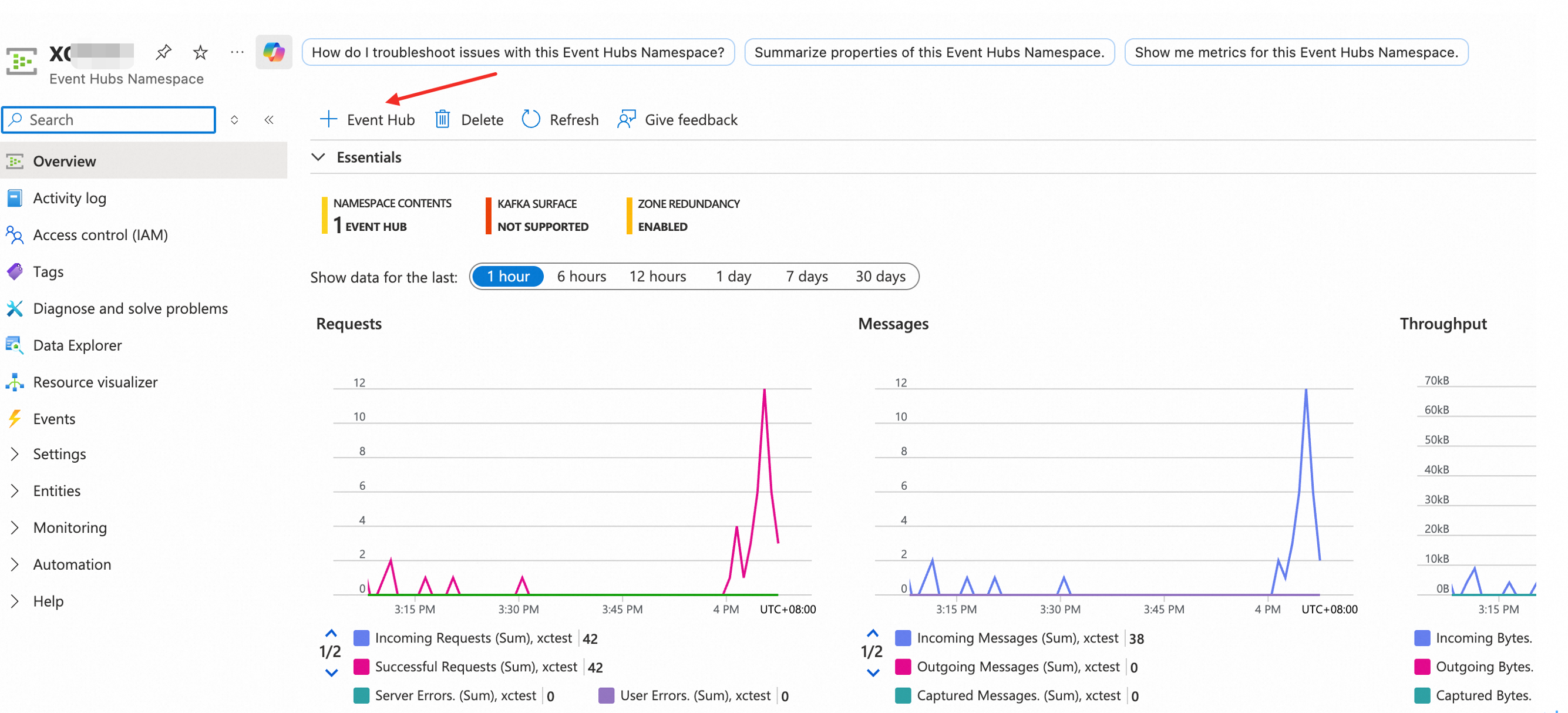Open the Copilot assistant icon
The image size is (1568, 713).
[274, 52]
